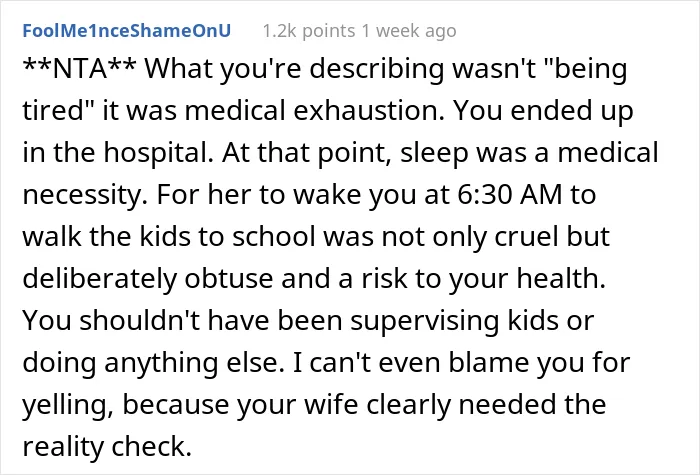Open FoolMe1nceShameOnU's user profile
Image resolution: width=700 pixels, height=475 pixels.
[x=126, y=31]
